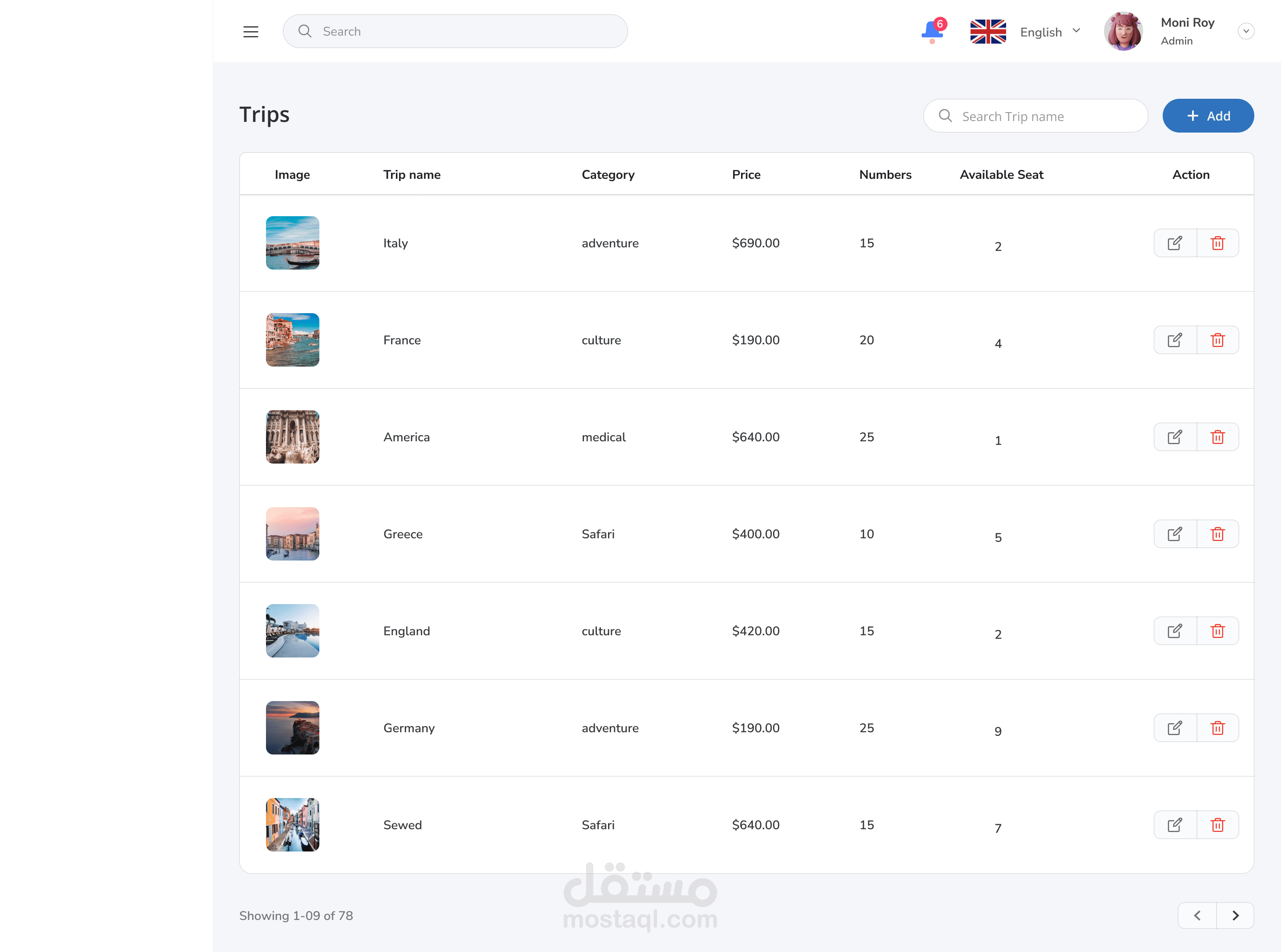1281x952 pixels.
Task: Delete the France trip
Action: tap(1217, 340)
